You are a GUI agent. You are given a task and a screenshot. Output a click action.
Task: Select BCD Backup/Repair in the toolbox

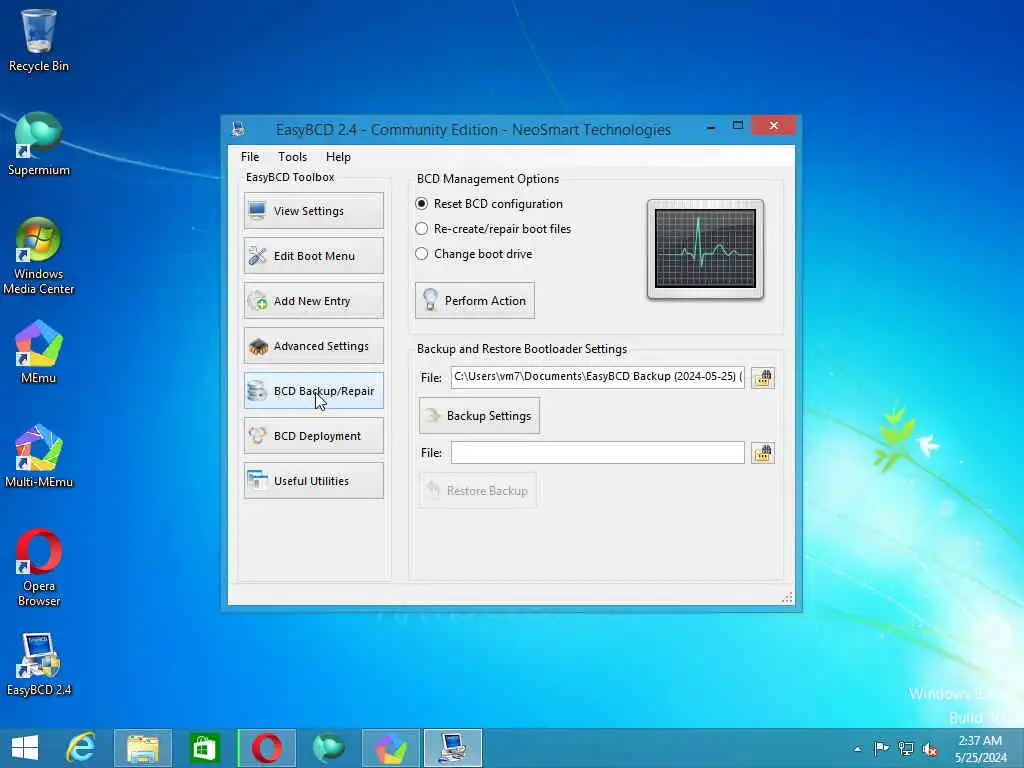(313, 391)
